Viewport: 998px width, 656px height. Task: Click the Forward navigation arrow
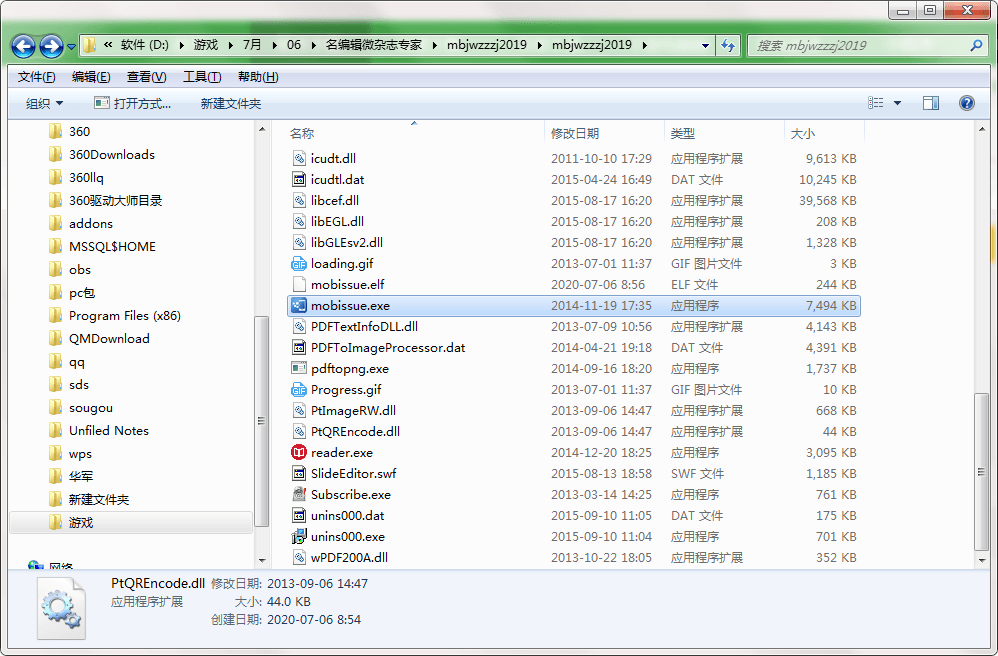(51, 46)
